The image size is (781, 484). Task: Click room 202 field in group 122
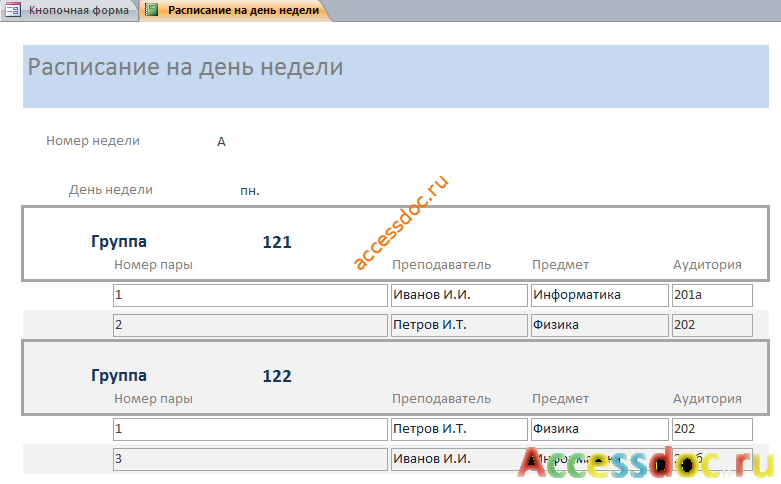(x=712, y=429)
